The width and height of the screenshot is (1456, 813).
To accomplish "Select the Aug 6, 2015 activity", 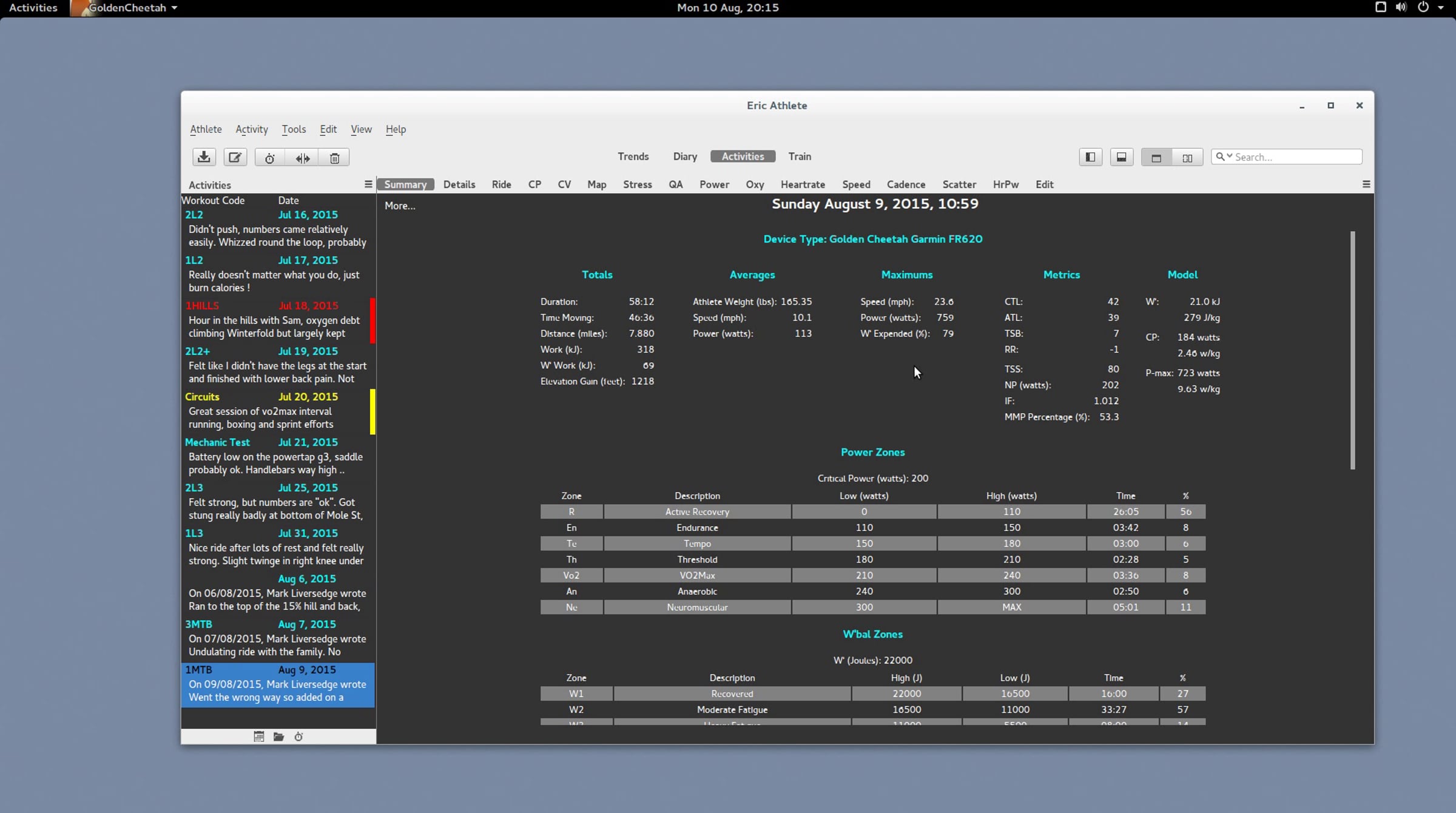I will pos(278,593).
